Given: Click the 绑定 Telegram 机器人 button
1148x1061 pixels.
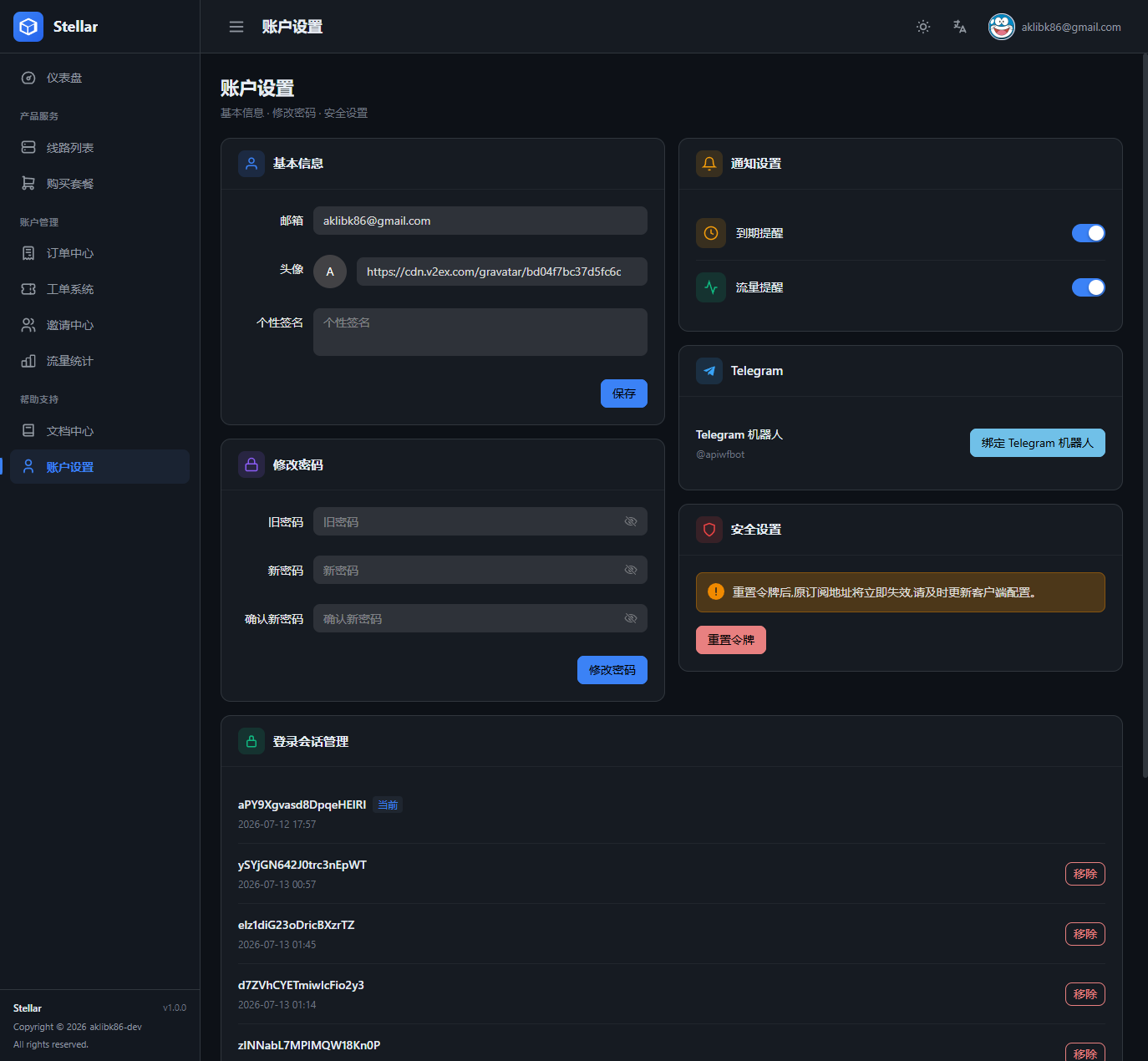Looking at the screenshot, I should coord(1038,443).
